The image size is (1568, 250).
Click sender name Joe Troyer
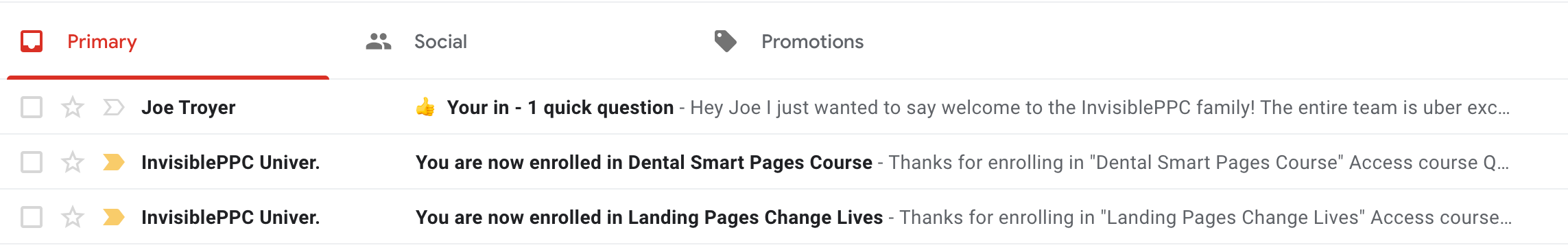189,108
